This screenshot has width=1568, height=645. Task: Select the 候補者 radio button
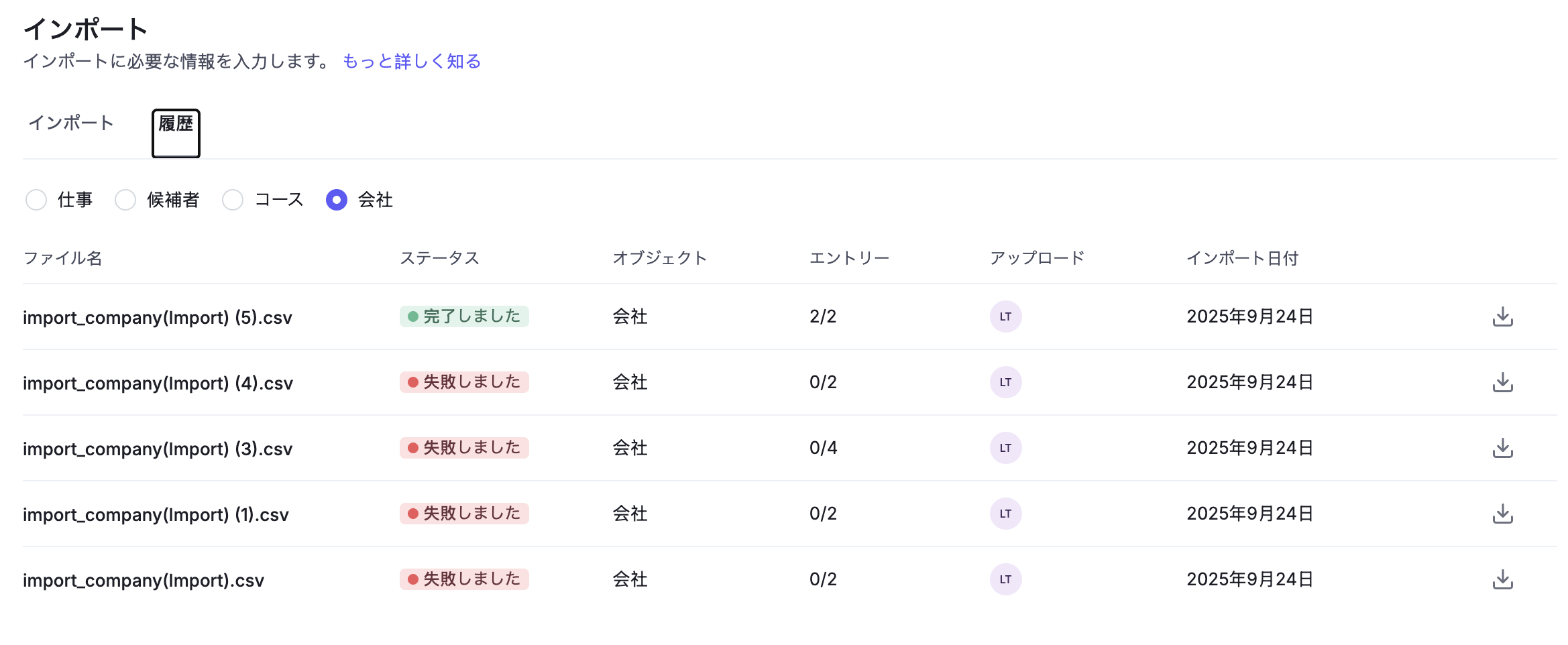point(125,200)
